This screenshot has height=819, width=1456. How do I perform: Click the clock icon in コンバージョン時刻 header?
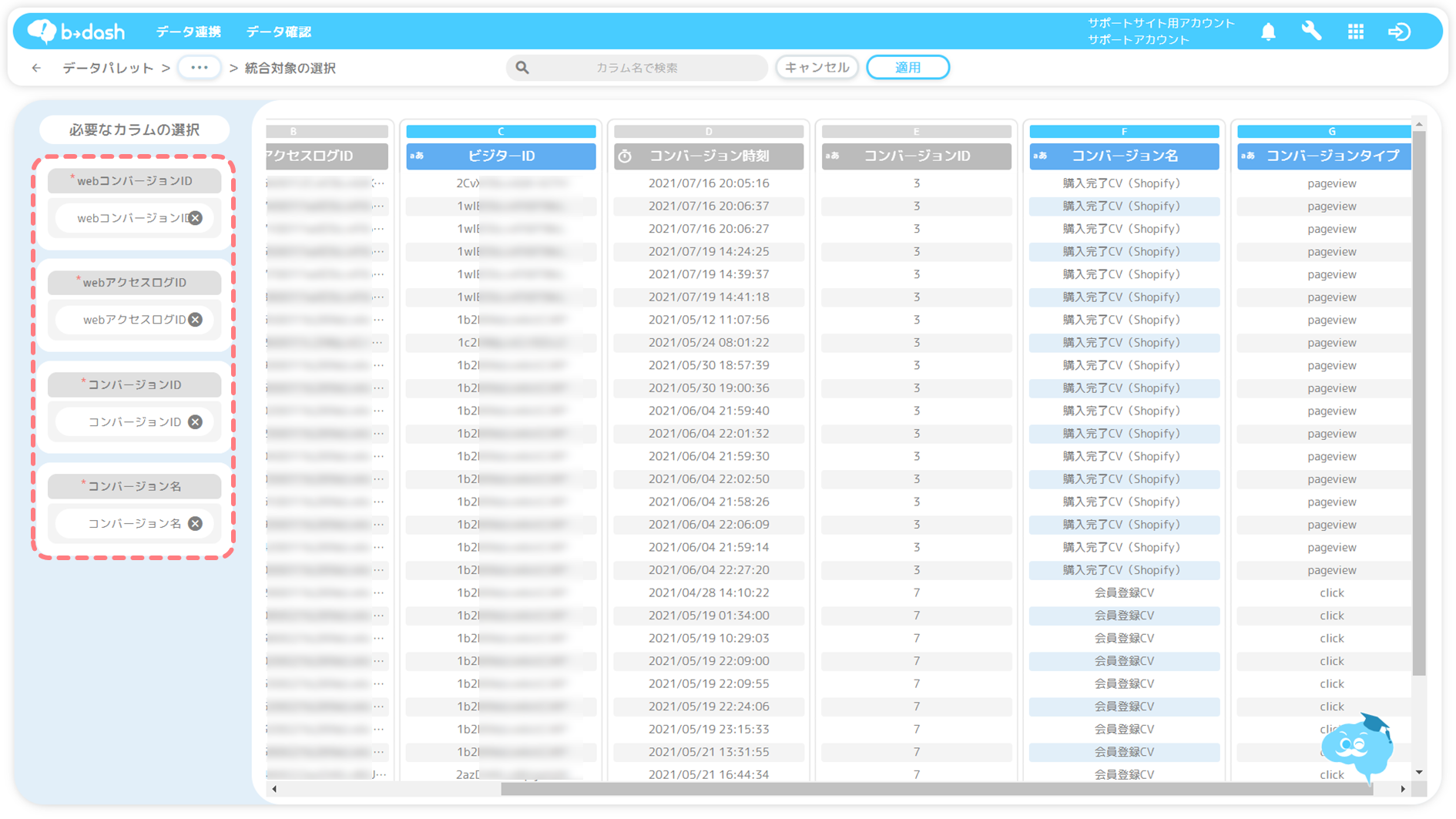(625, 156)
